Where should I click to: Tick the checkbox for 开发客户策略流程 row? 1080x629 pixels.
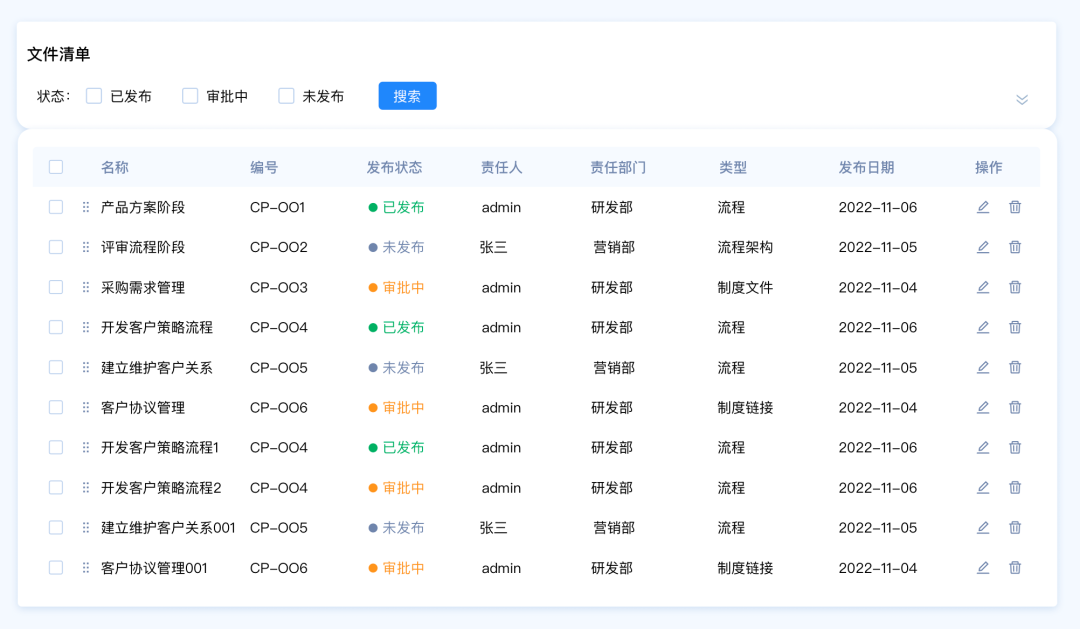[56, 327]
